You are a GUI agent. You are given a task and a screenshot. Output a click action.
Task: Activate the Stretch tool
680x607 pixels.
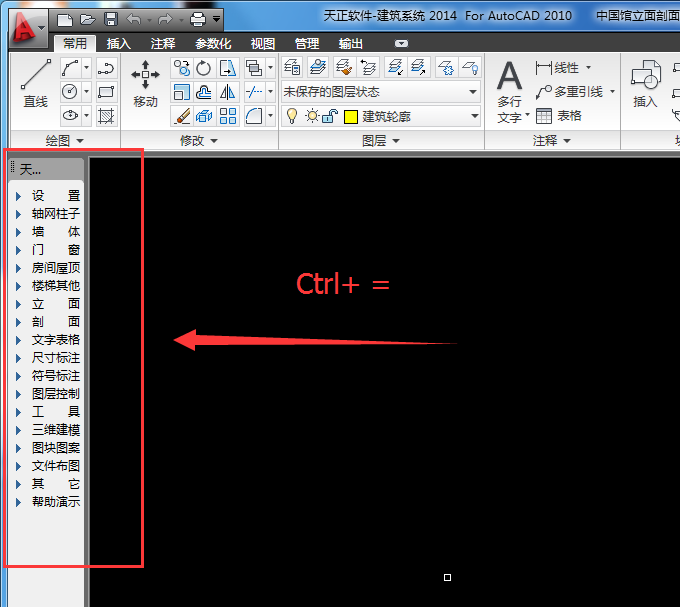coord(227,68)
